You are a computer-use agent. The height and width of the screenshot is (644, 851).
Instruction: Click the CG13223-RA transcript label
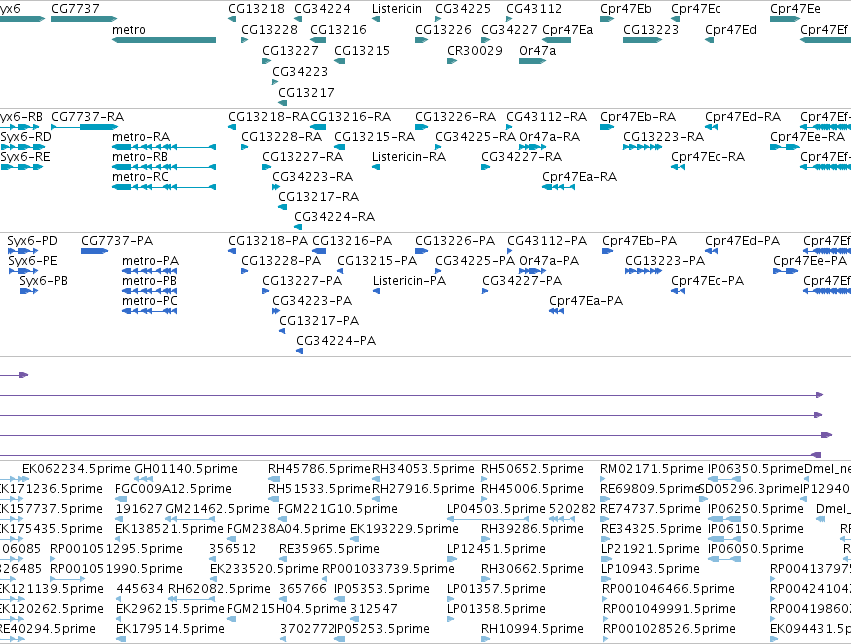pyautogui.click(x=663, y=137)
